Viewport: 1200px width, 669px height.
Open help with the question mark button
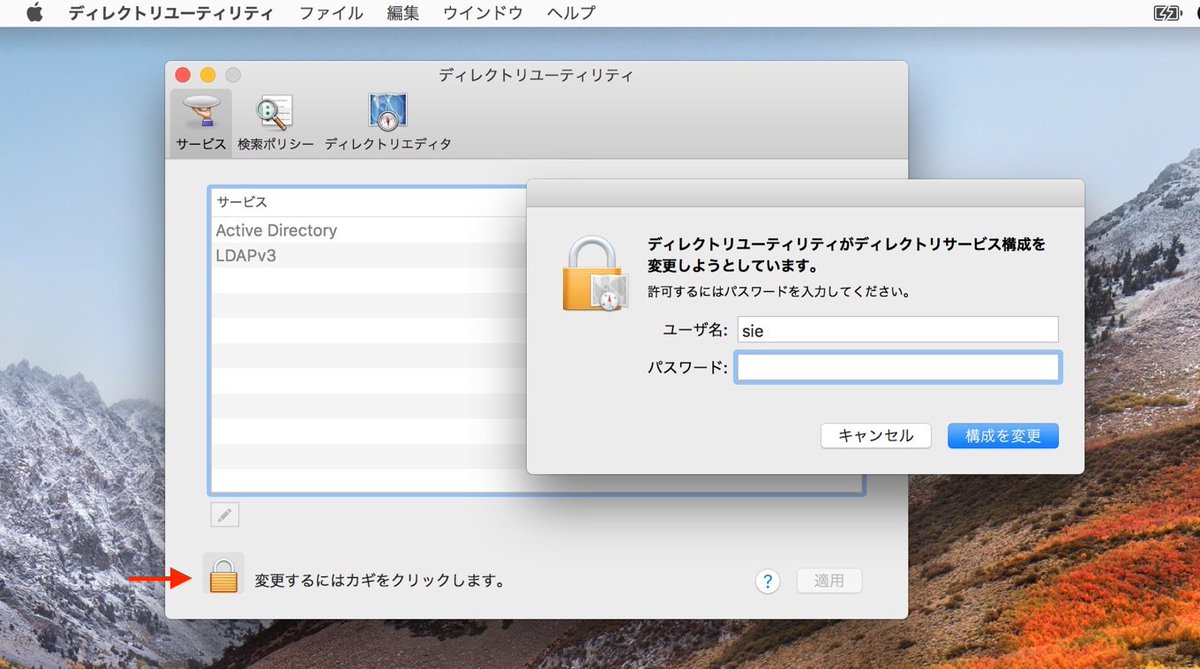(x=767, y=581)
